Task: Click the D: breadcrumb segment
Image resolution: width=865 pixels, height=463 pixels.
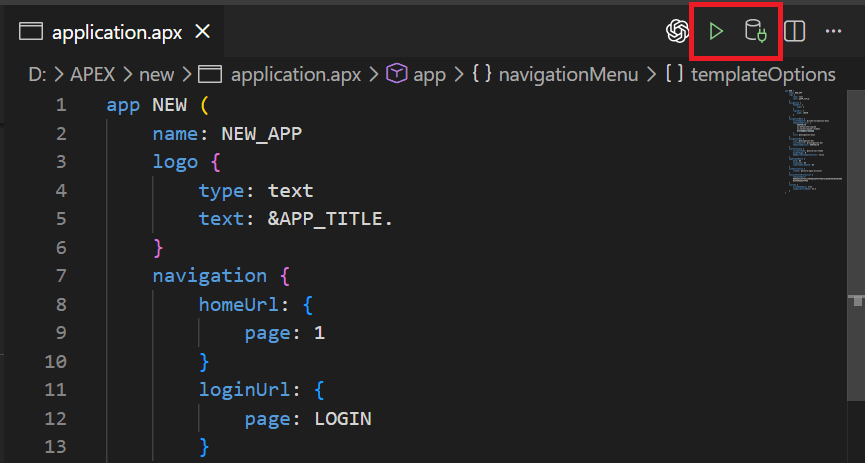Action: point(37,74)
